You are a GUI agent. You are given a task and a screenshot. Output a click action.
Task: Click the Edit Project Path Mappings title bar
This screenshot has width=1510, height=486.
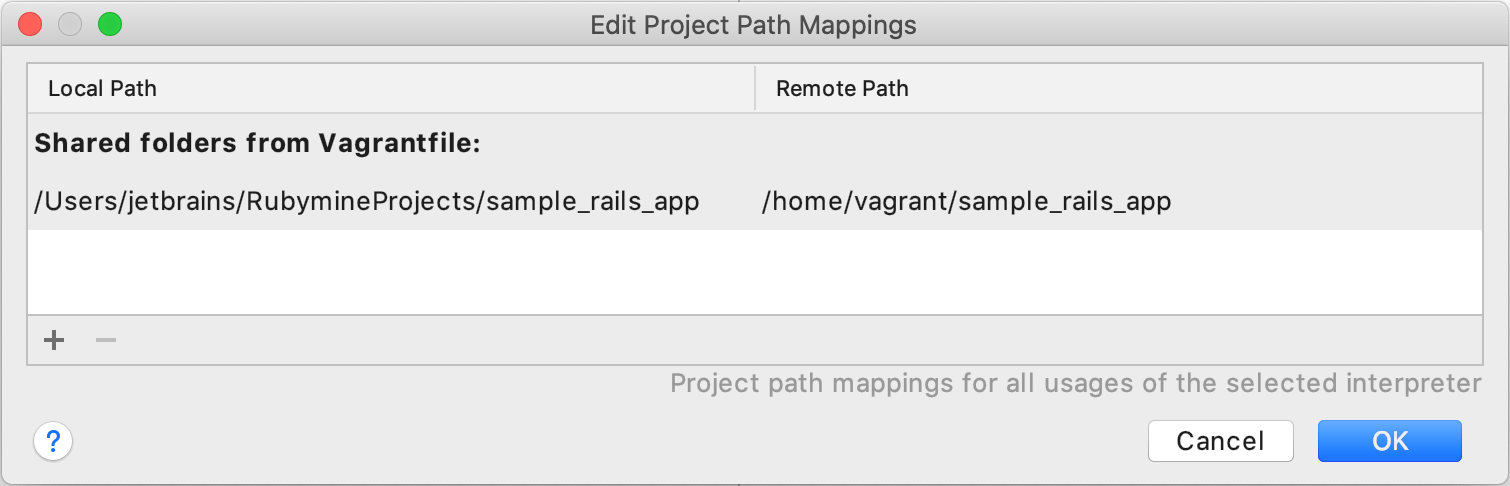point(753,24)
